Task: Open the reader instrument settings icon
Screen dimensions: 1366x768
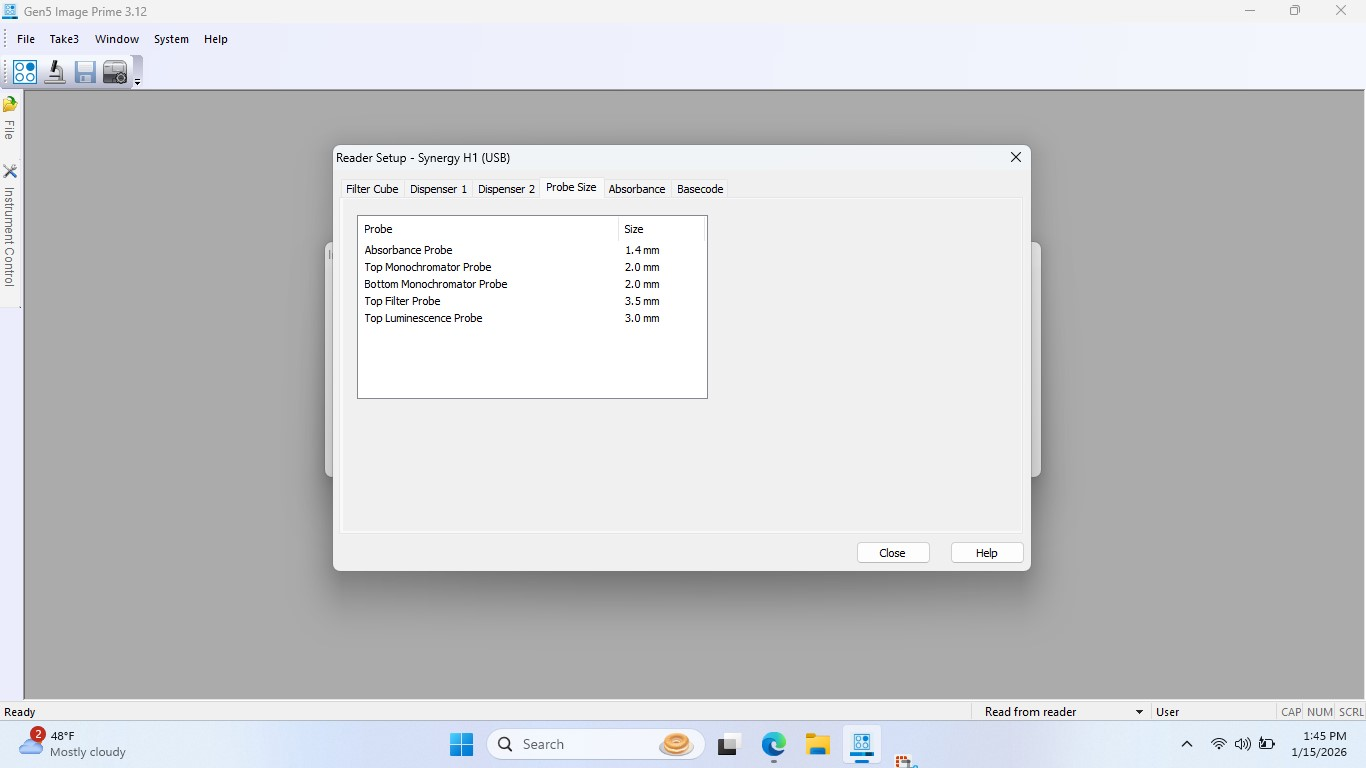Action: coord(115,72)
